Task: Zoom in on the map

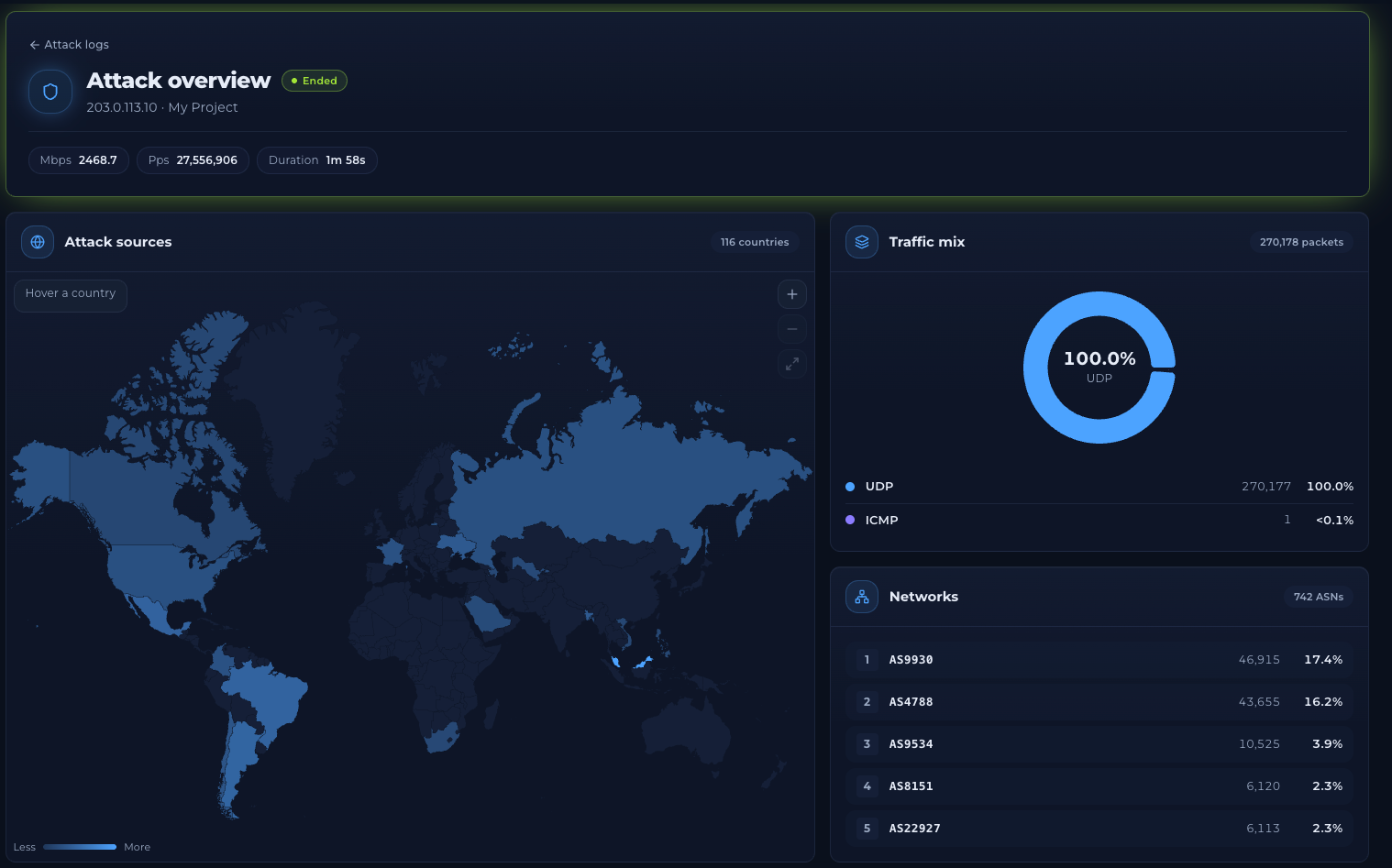Action: (792, 294)
